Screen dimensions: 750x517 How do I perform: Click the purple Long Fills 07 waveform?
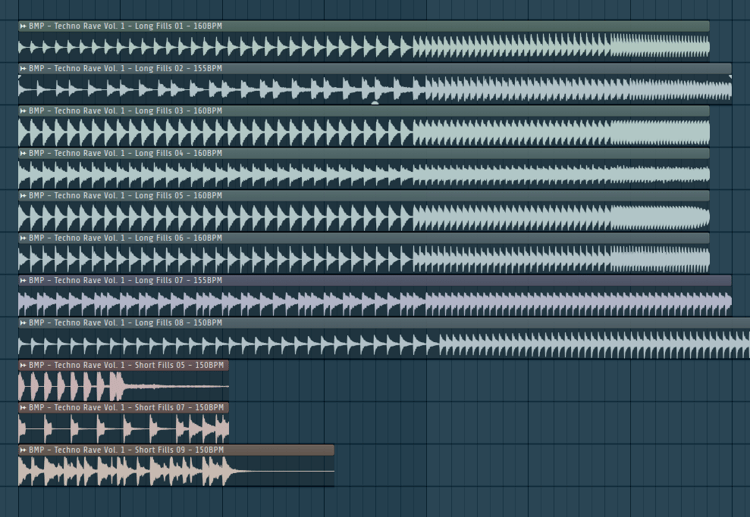click(x=375, y=301)
